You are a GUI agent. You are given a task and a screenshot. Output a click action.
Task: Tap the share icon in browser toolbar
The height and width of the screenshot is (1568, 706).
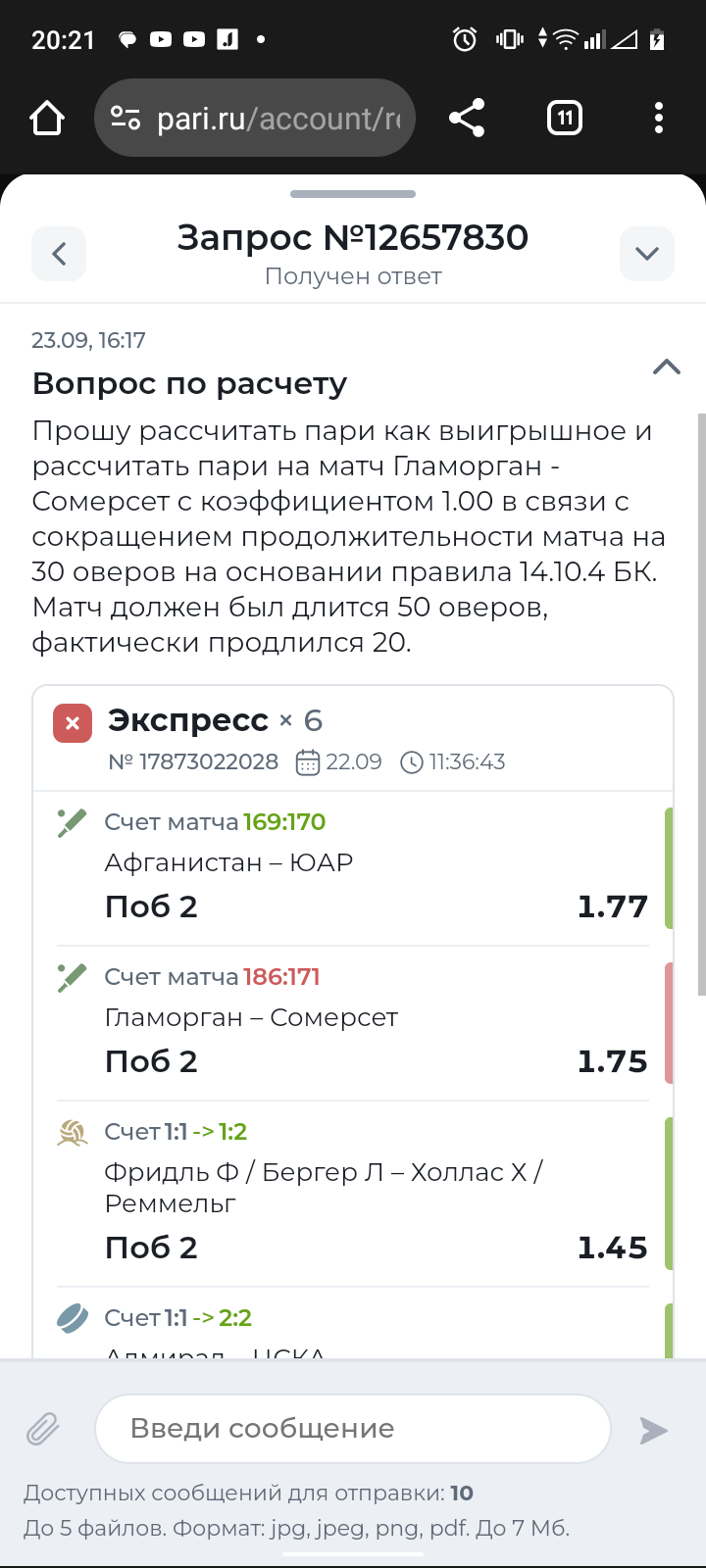(467, 119)
